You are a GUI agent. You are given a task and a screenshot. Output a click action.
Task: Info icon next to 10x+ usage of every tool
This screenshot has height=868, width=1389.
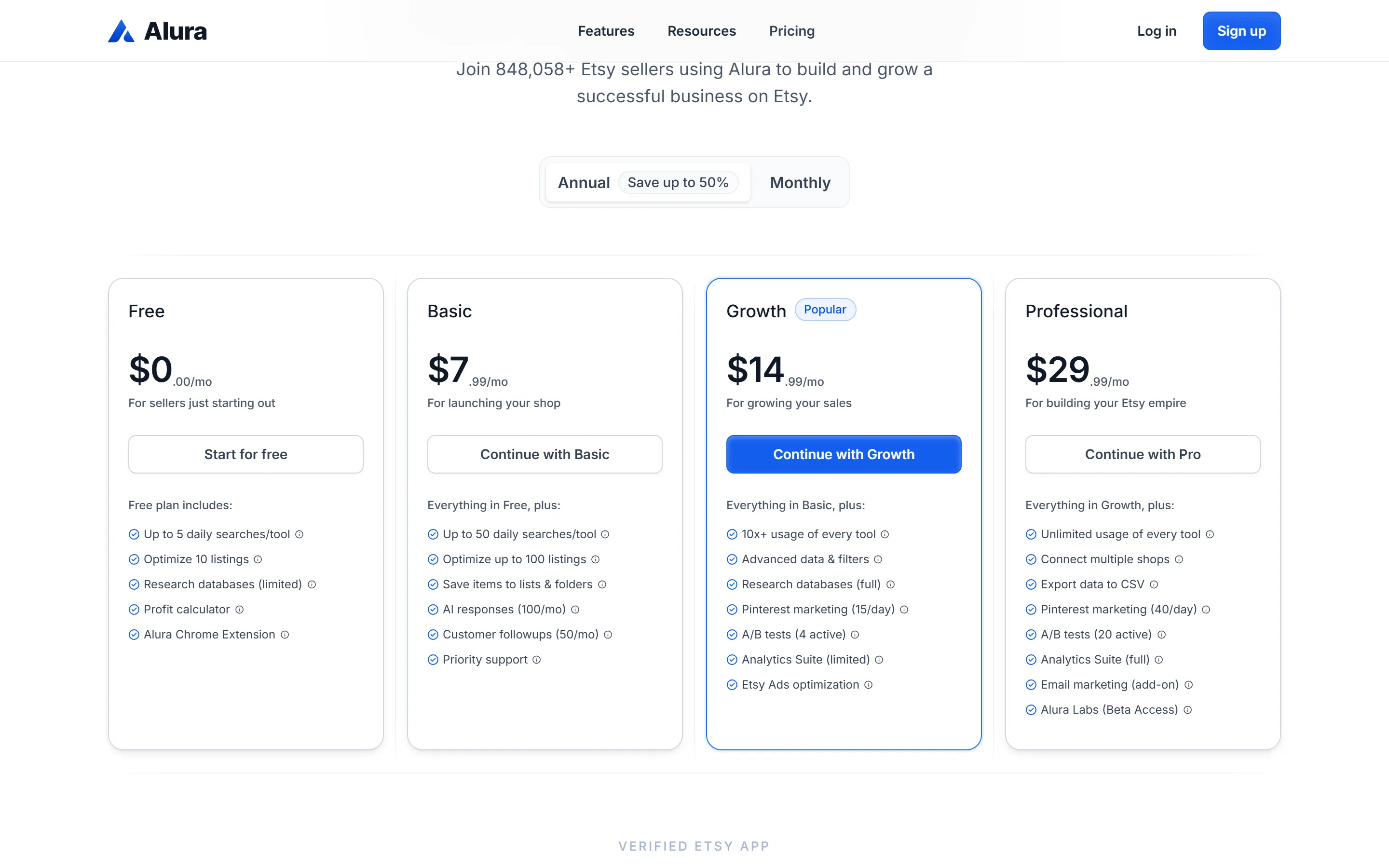(x=885, y=534)
